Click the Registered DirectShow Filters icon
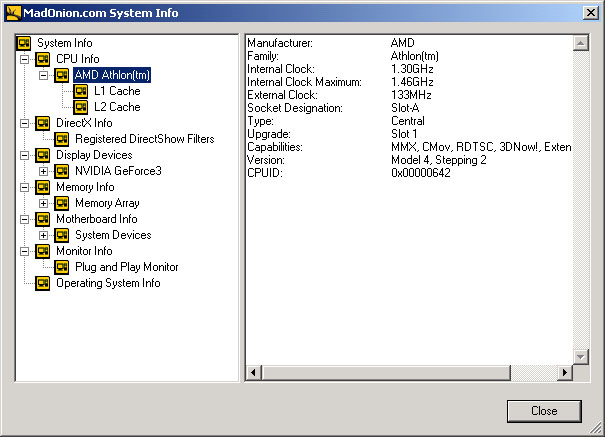The image size is (605, 437). (62, 139)
